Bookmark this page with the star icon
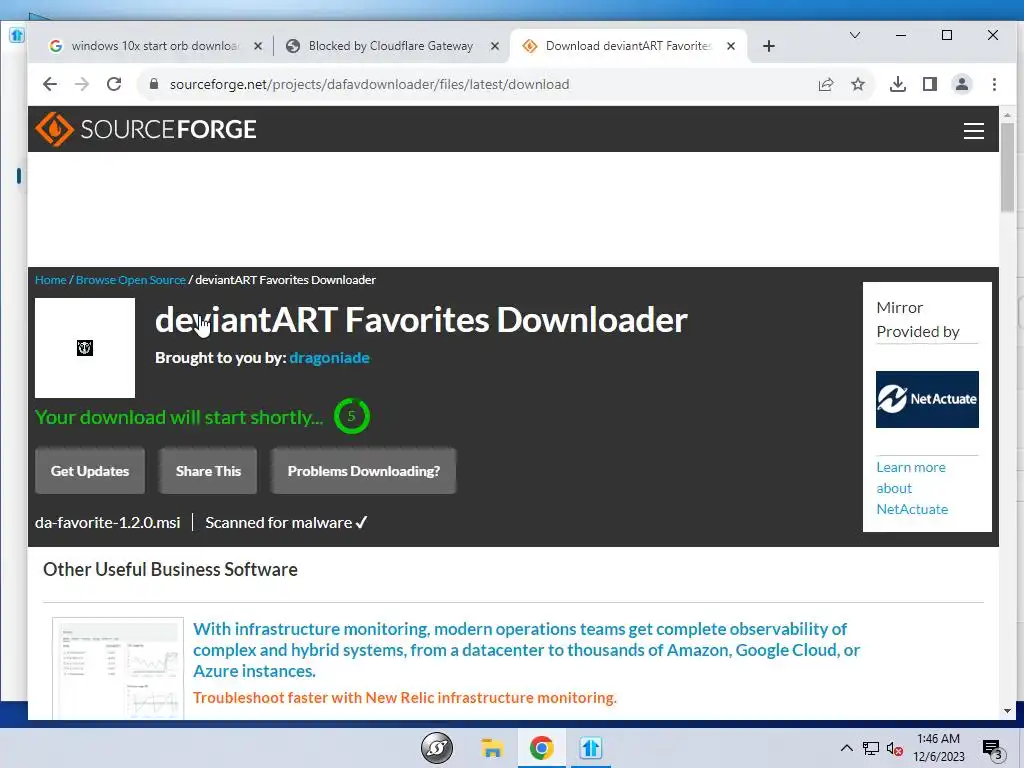The width and height of the screenshot is (1024, 768). click(x=858, y=84)
